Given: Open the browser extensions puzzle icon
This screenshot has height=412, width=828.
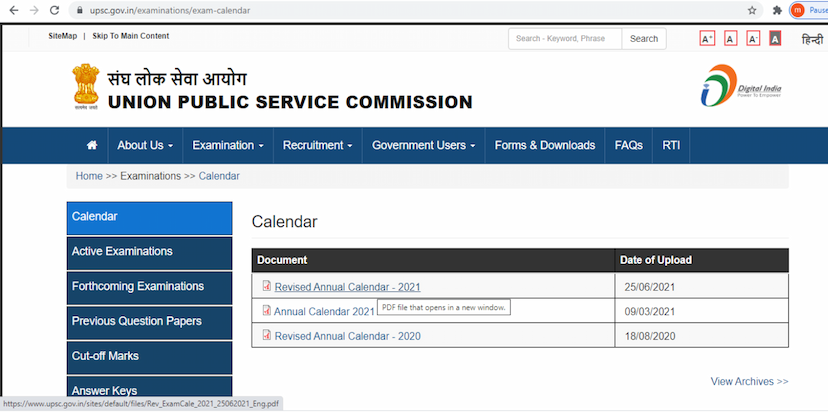Looking at the screenshot, I should 777,11.
